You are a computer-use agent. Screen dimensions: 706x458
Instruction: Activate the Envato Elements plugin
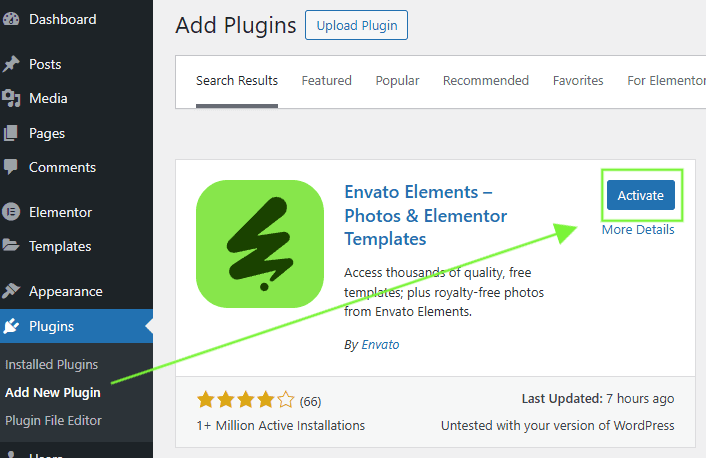coord(640,195)
